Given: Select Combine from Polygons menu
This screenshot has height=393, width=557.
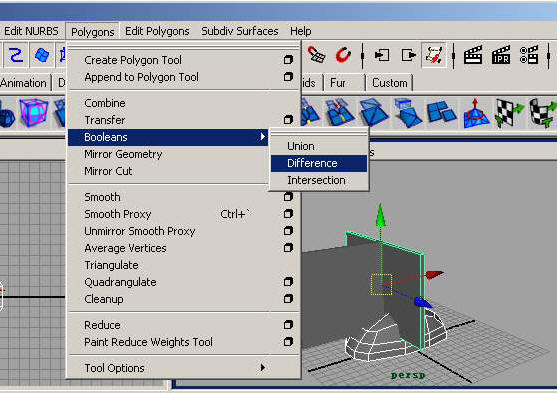Looking at the screenshot, I should [105, 103].
